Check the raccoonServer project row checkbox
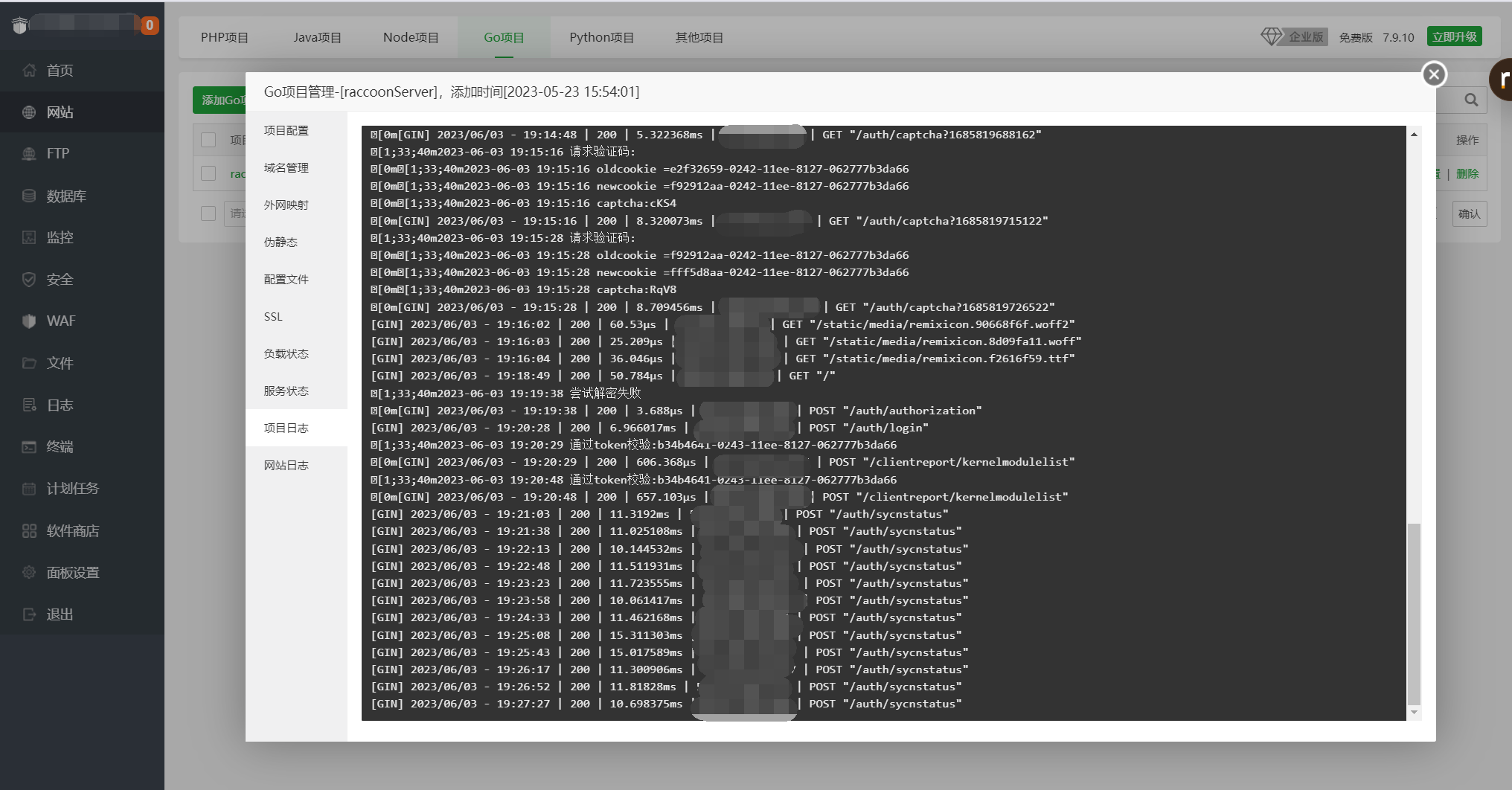The image size is (1512, 790). [x=208, y=173]
